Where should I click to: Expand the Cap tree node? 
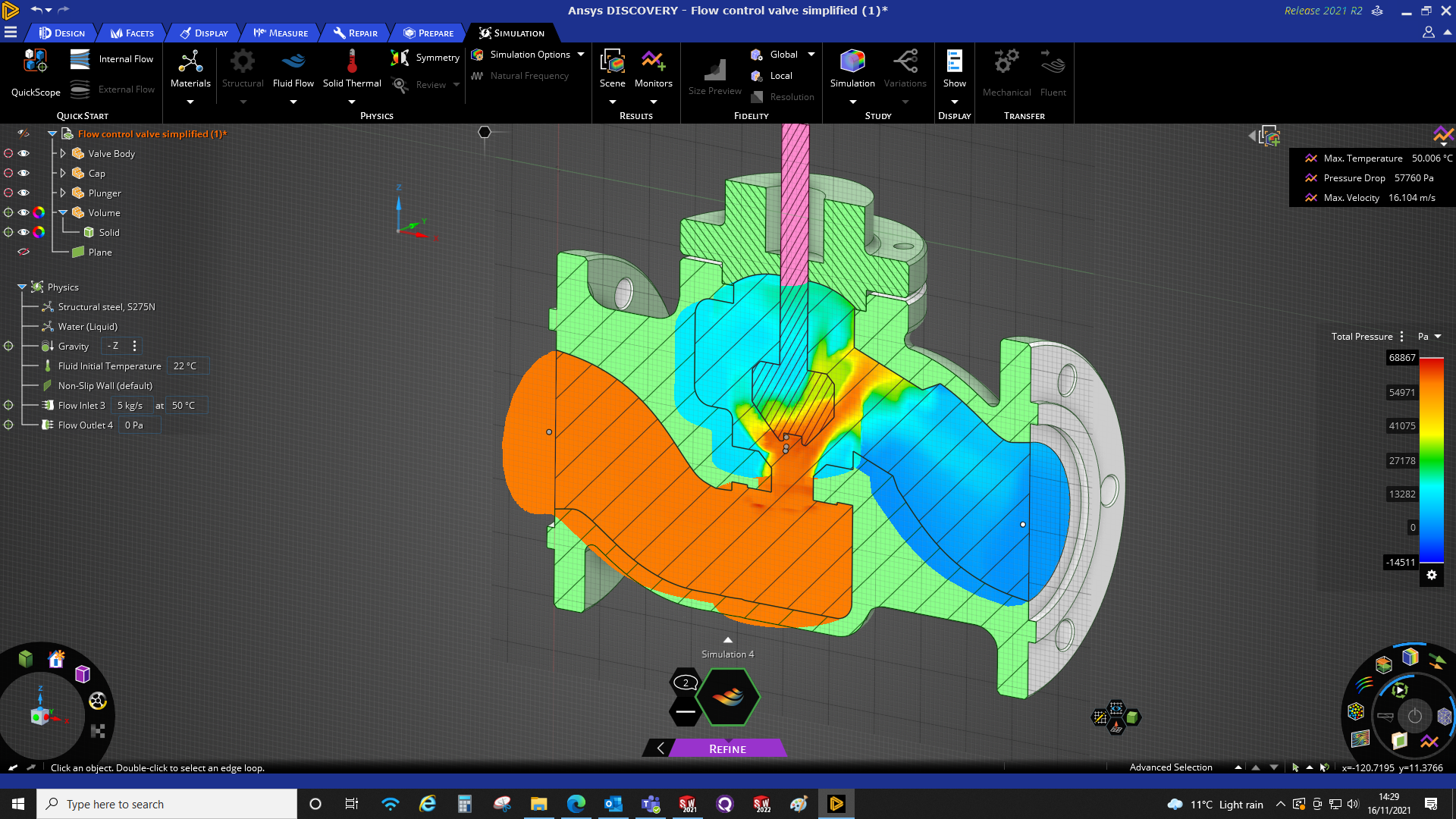pyautogui.click(x=63, y=173)
